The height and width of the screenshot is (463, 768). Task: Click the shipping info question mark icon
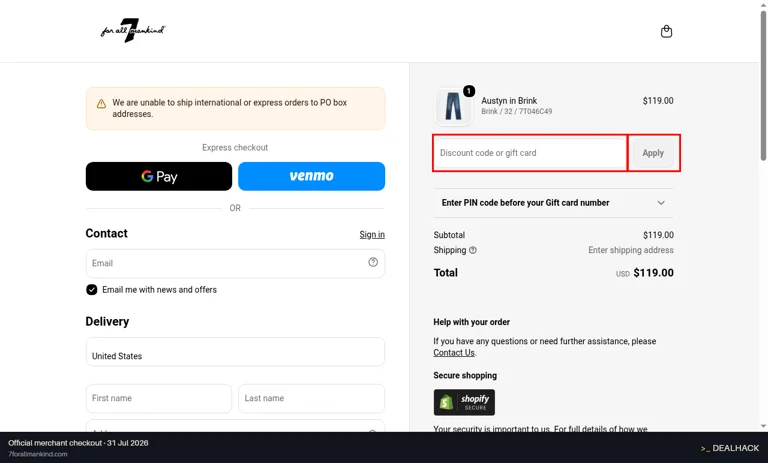473,250
